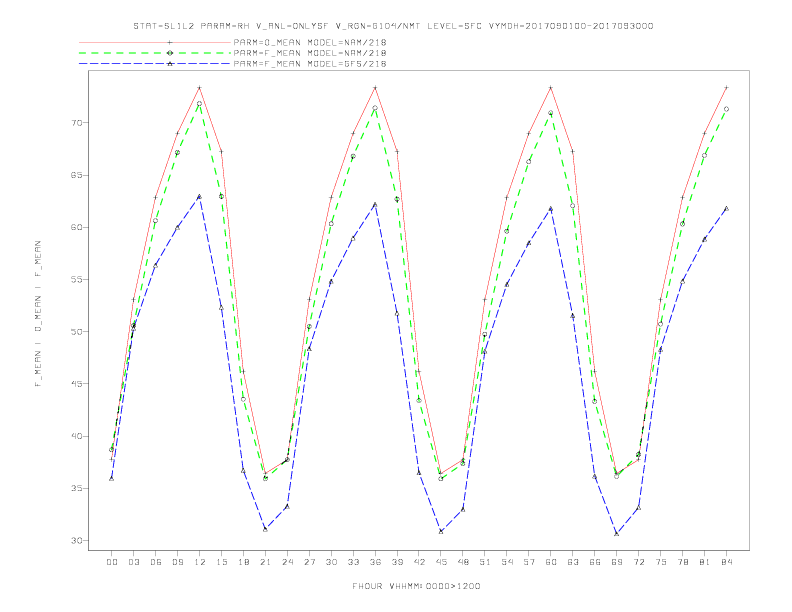Viewport: 792px width, 612px height.
Task: Click the vertical y-axis label F_MEAN | O_MEAN | F_MEAN
Action: coord(38,314)
